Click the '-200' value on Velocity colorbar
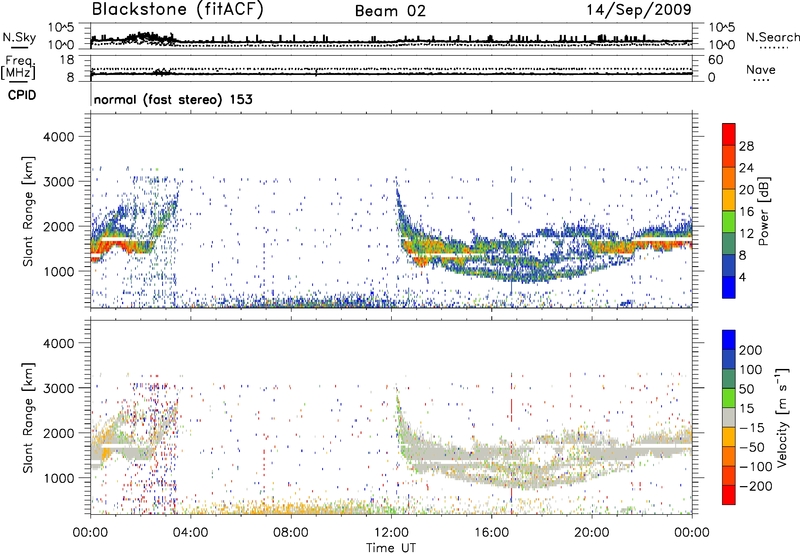This screenshot has height=554, width=800. (x=755, y=486)
